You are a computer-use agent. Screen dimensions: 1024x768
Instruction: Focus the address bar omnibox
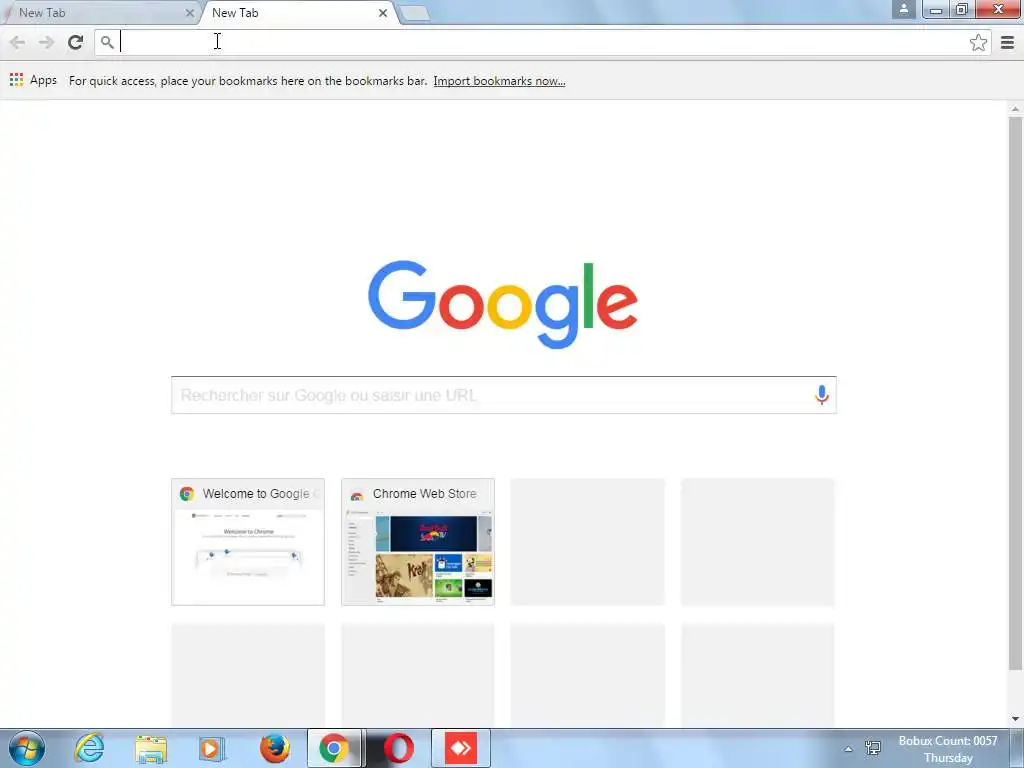point(542,42)
